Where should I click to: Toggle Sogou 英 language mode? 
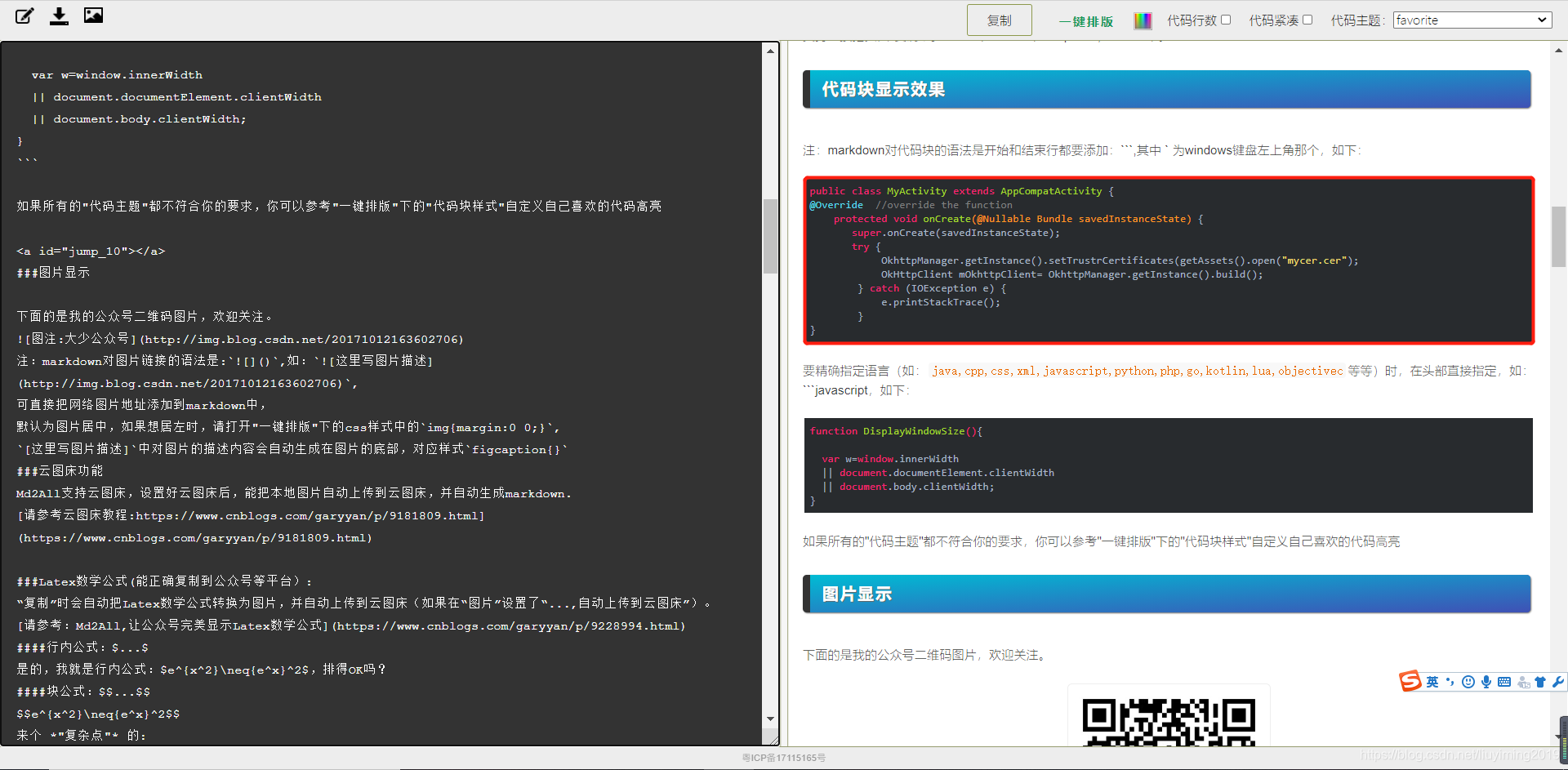coord(1432,682)
